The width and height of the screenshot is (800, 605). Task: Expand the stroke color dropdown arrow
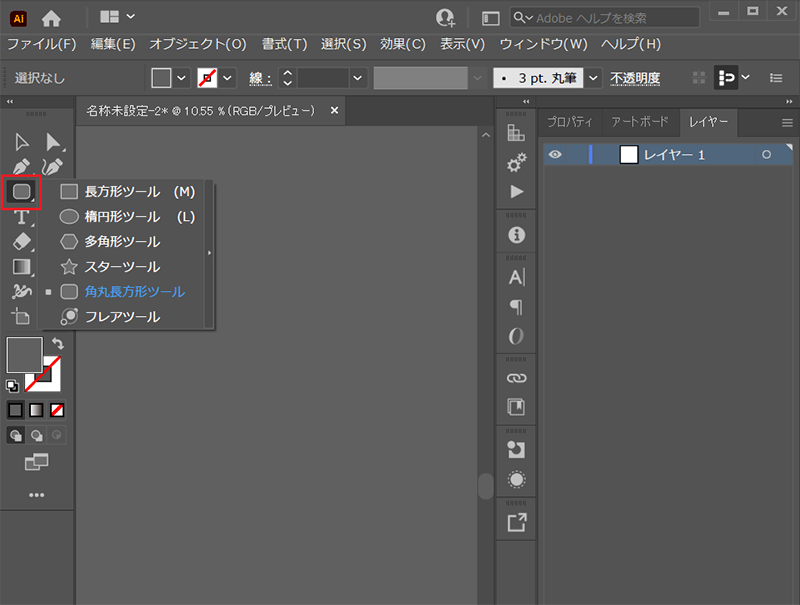click(x=228, y=78)
